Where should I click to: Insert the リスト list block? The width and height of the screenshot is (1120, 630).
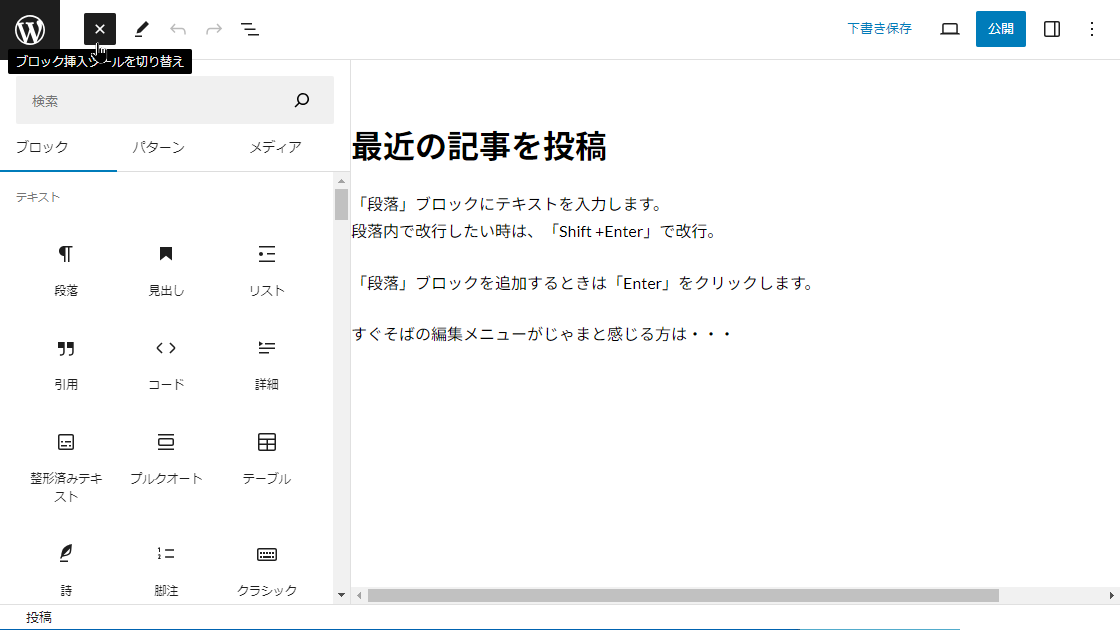click(267, 270)
